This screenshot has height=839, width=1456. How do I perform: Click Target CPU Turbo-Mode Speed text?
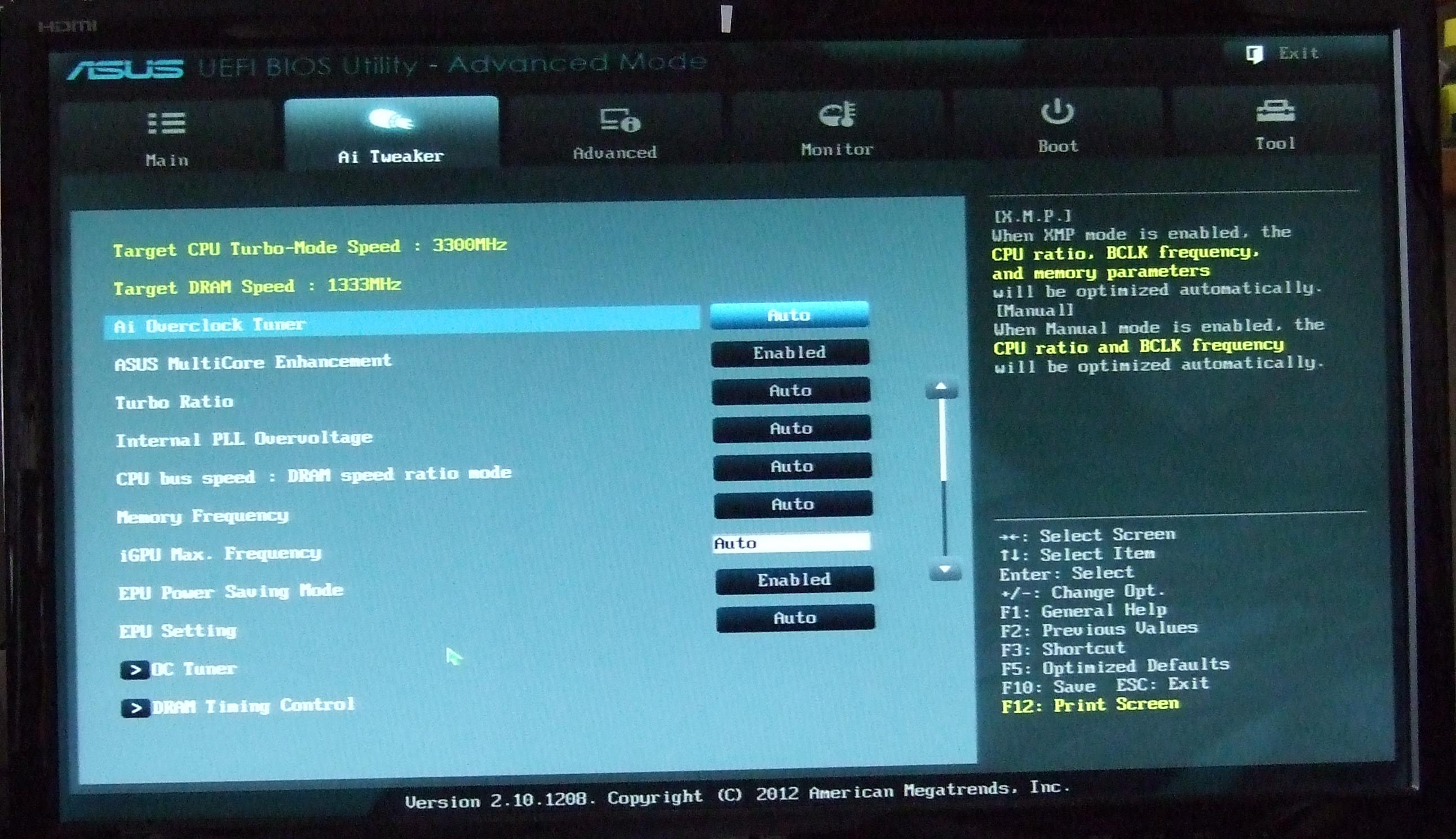[310, 248]
